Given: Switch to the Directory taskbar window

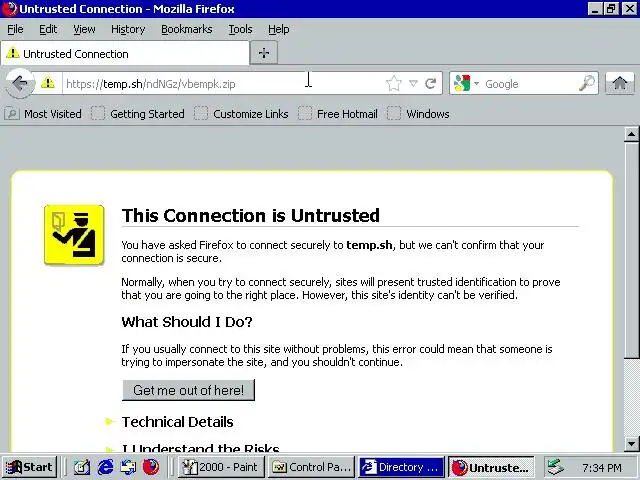Looking at the screenshot, I should [401, 467].
